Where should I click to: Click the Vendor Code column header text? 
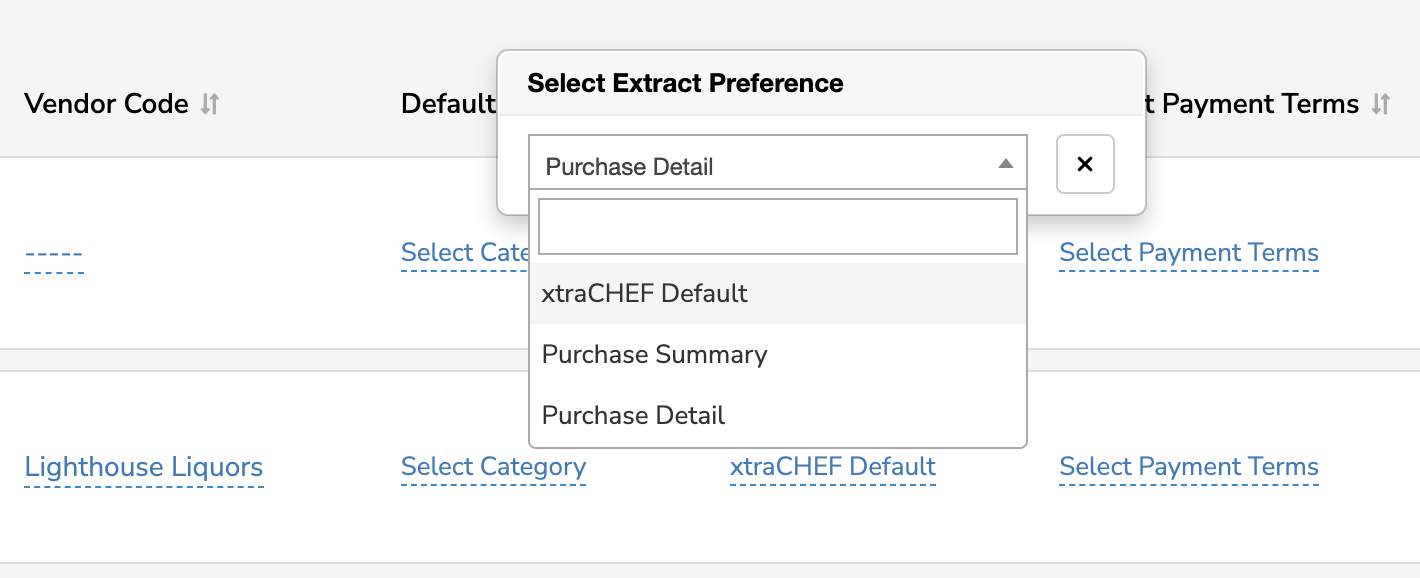[x=106, y=104]
